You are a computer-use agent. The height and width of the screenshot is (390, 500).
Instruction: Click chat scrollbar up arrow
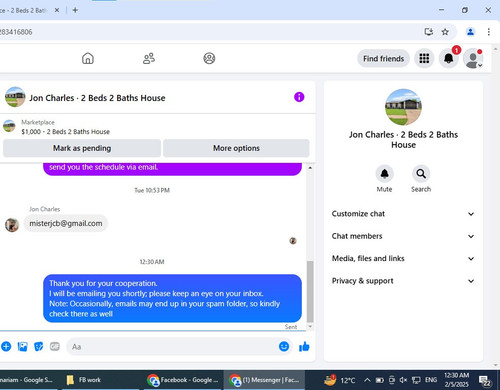(310, 168)
